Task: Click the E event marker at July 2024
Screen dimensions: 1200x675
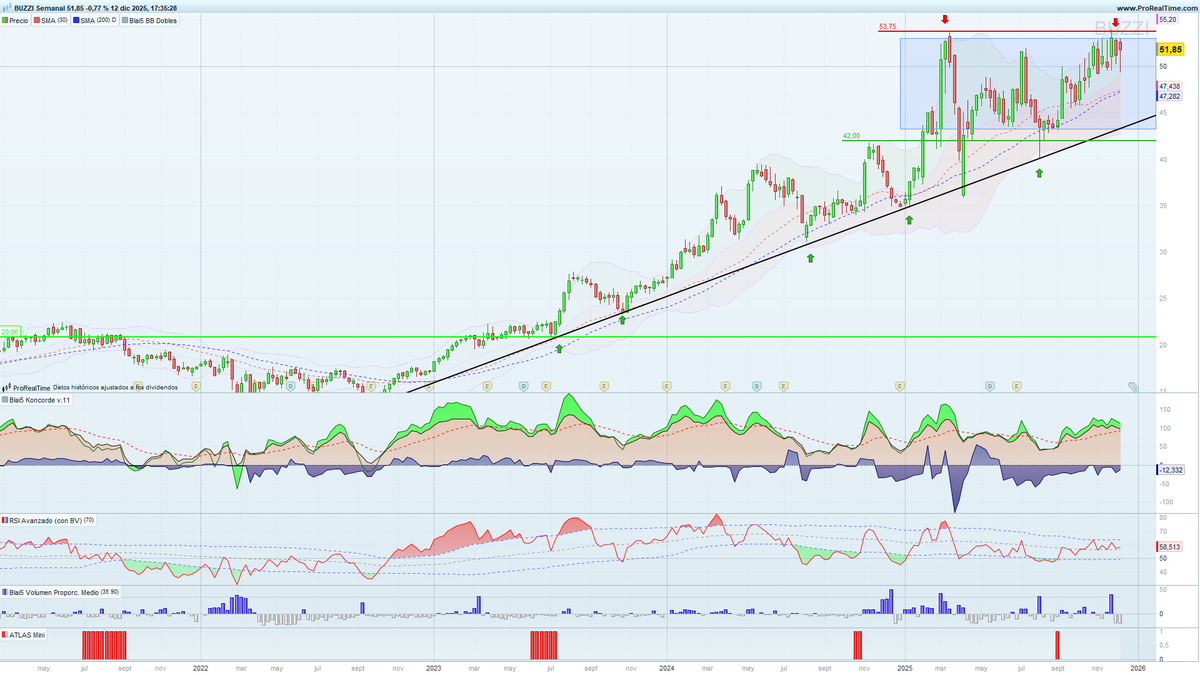Action: click(784, 385)
